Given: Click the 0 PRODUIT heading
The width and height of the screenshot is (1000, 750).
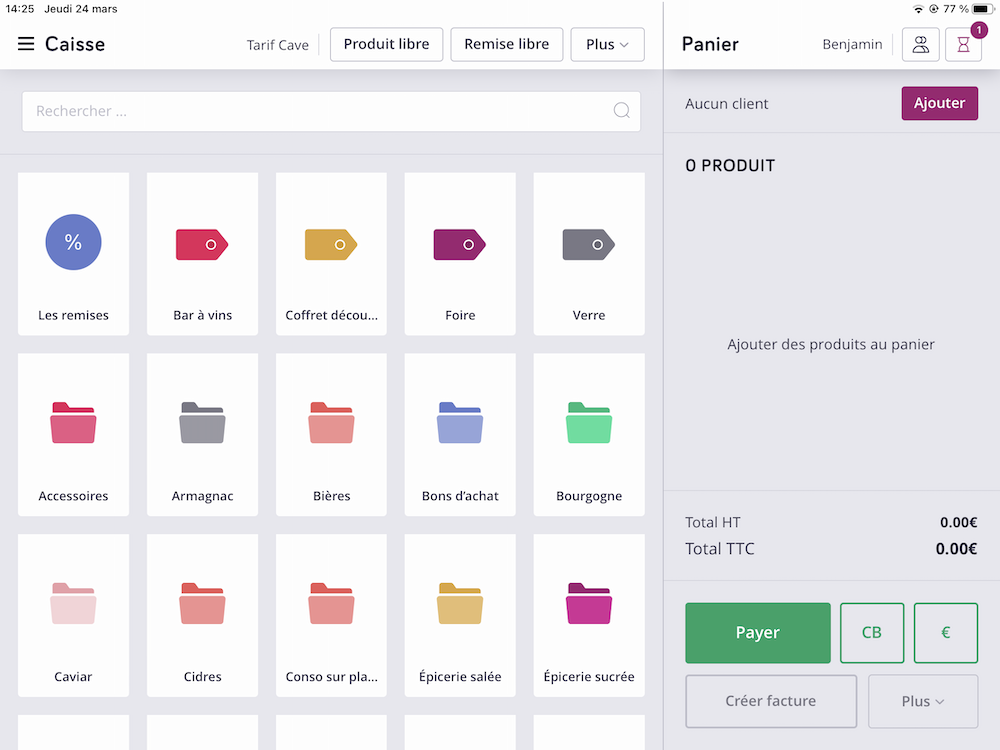Looking at the screenshot, I should [x=730, y=166].
